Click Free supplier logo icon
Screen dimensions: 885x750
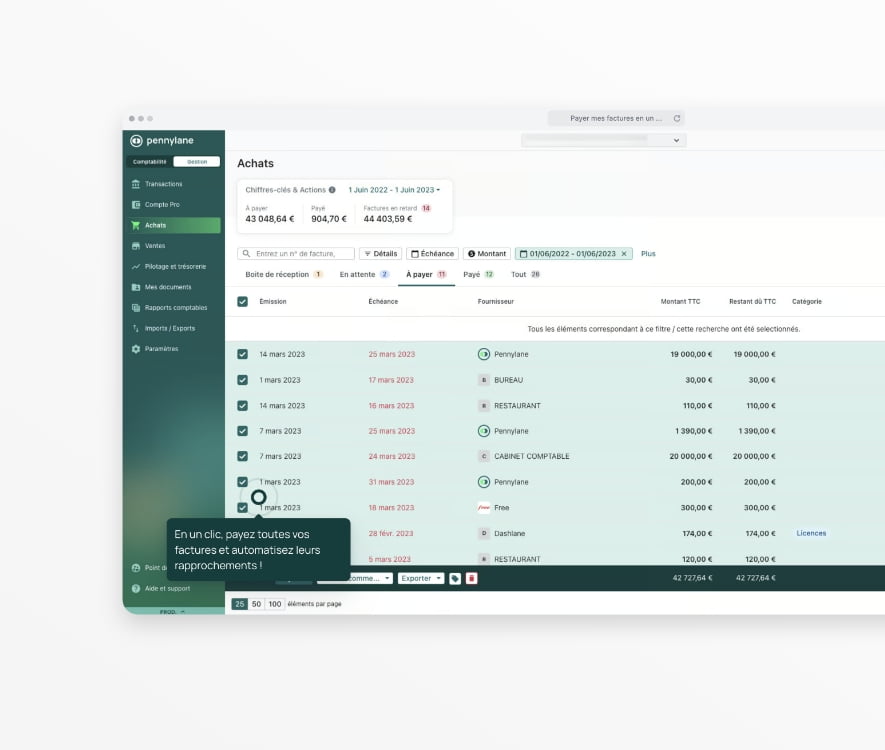click(484, 508)
